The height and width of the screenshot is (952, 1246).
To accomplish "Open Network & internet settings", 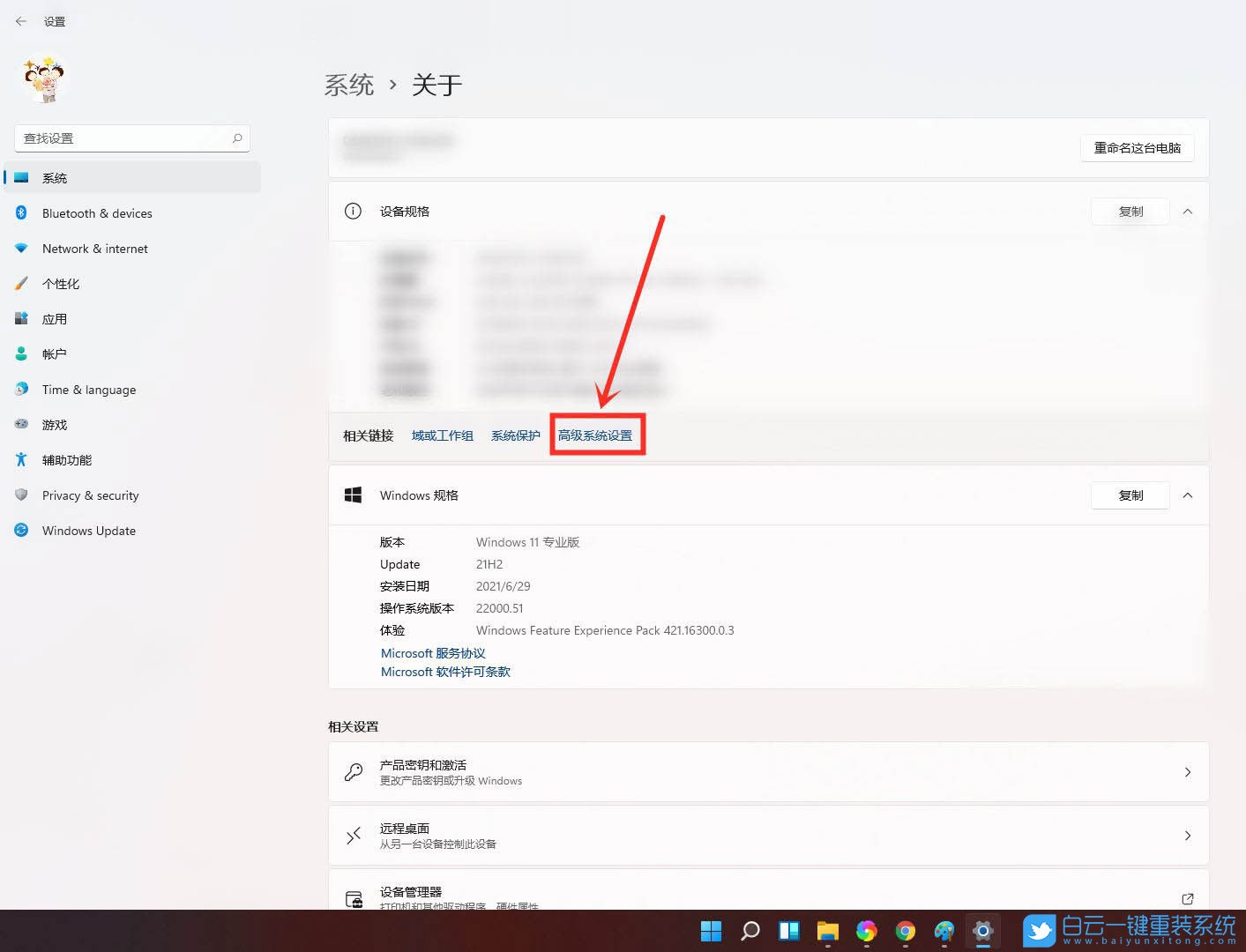I will (x=94, y=248).
